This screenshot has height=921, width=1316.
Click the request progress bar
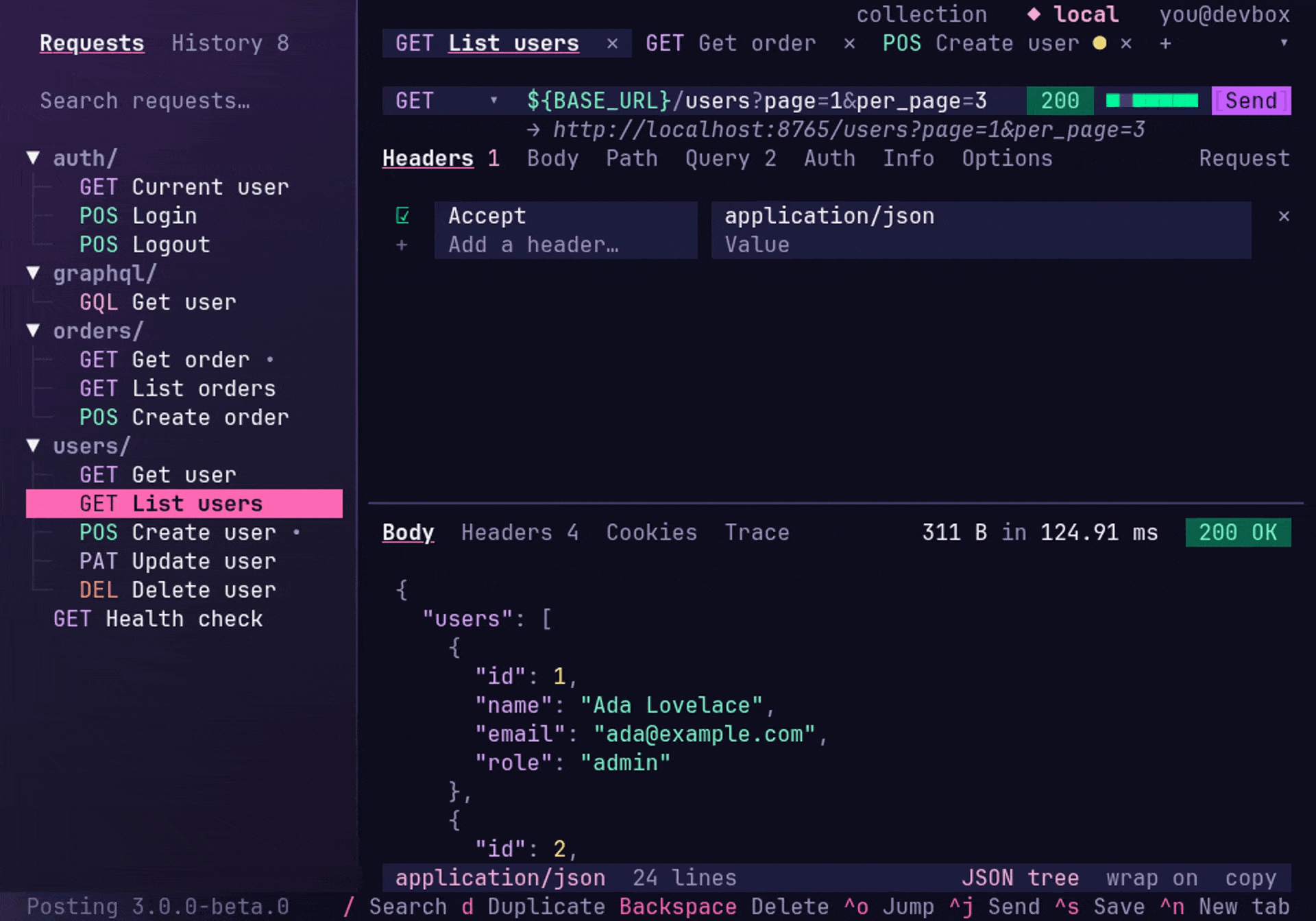point(1152,101)
